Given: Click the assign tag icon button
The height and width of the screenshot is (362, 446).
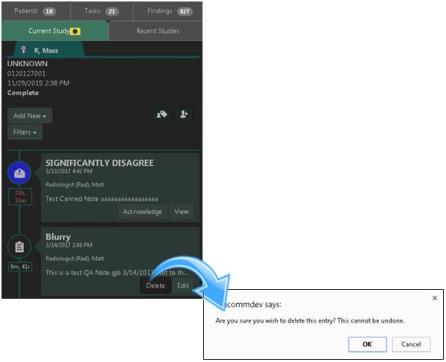Looking at the screenshot, I should click(x=162, y=114).
